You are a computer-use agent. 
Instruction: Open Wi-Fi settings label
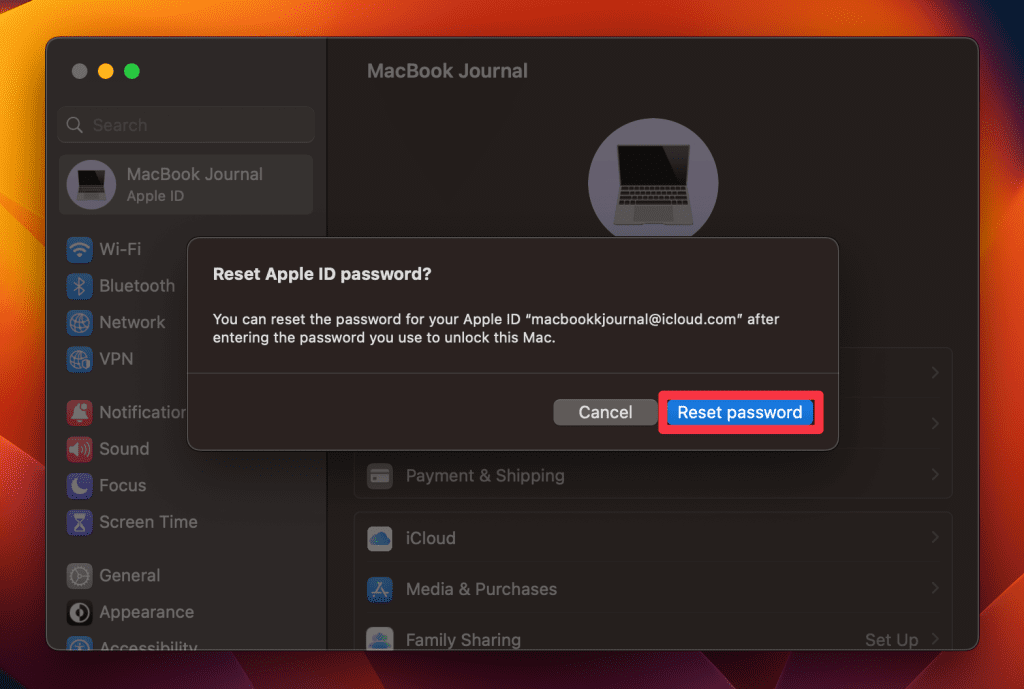(x=120, y=249)
